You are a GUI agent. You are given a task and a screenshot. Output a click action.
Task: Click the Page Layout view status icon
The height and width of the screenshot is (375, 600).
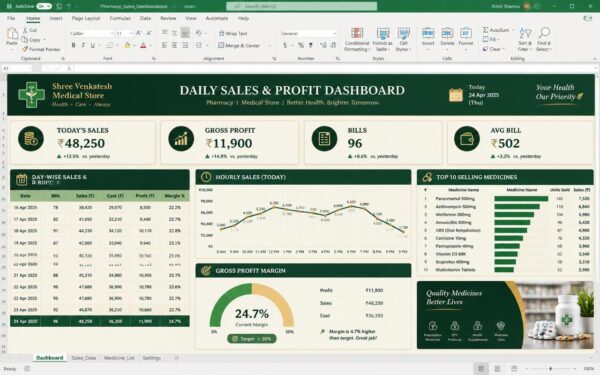coord(497,368)
